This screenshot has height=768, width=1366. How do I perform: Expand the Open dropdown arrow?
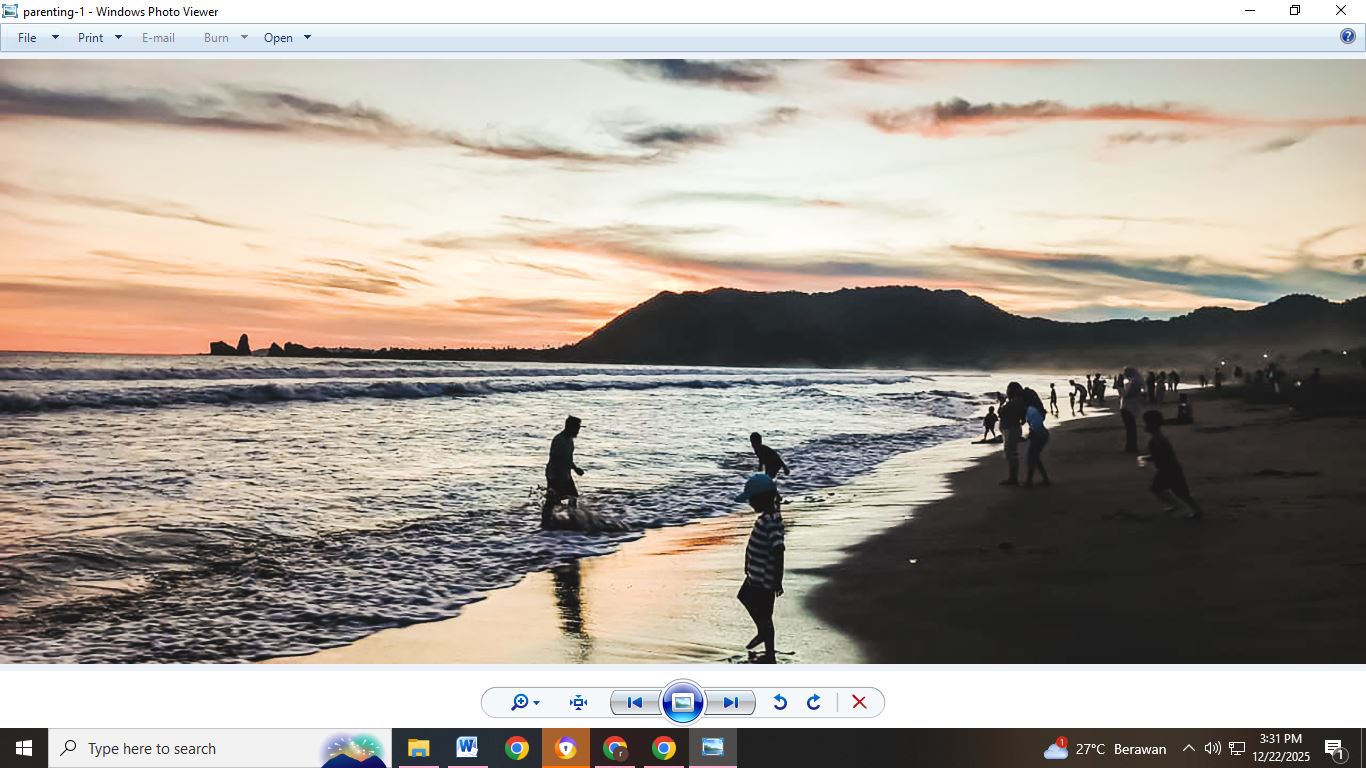click(x=307, y=37)
